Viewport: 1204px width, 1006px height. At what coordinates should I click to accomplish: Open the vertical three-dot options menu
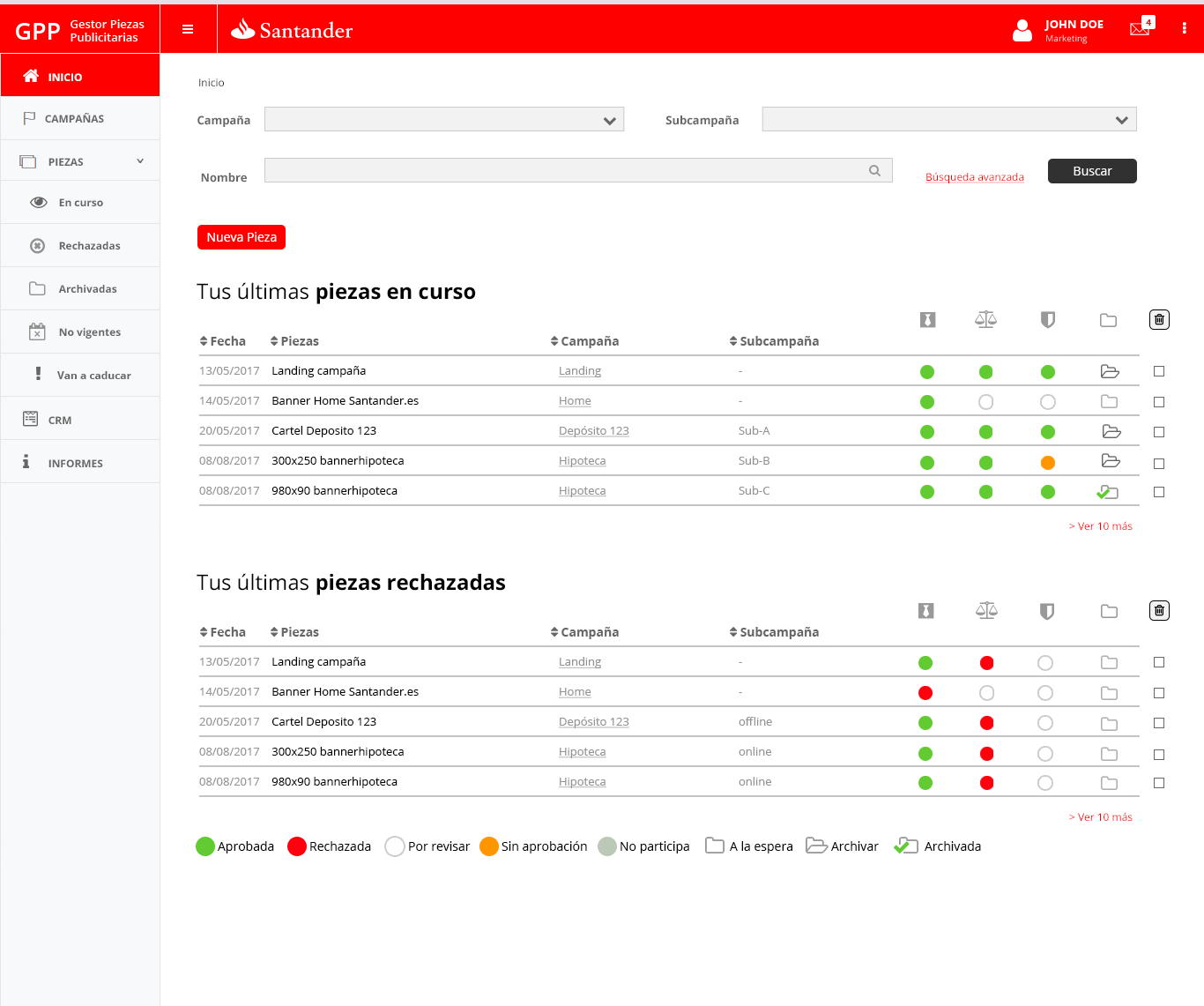click(1184, 28)
